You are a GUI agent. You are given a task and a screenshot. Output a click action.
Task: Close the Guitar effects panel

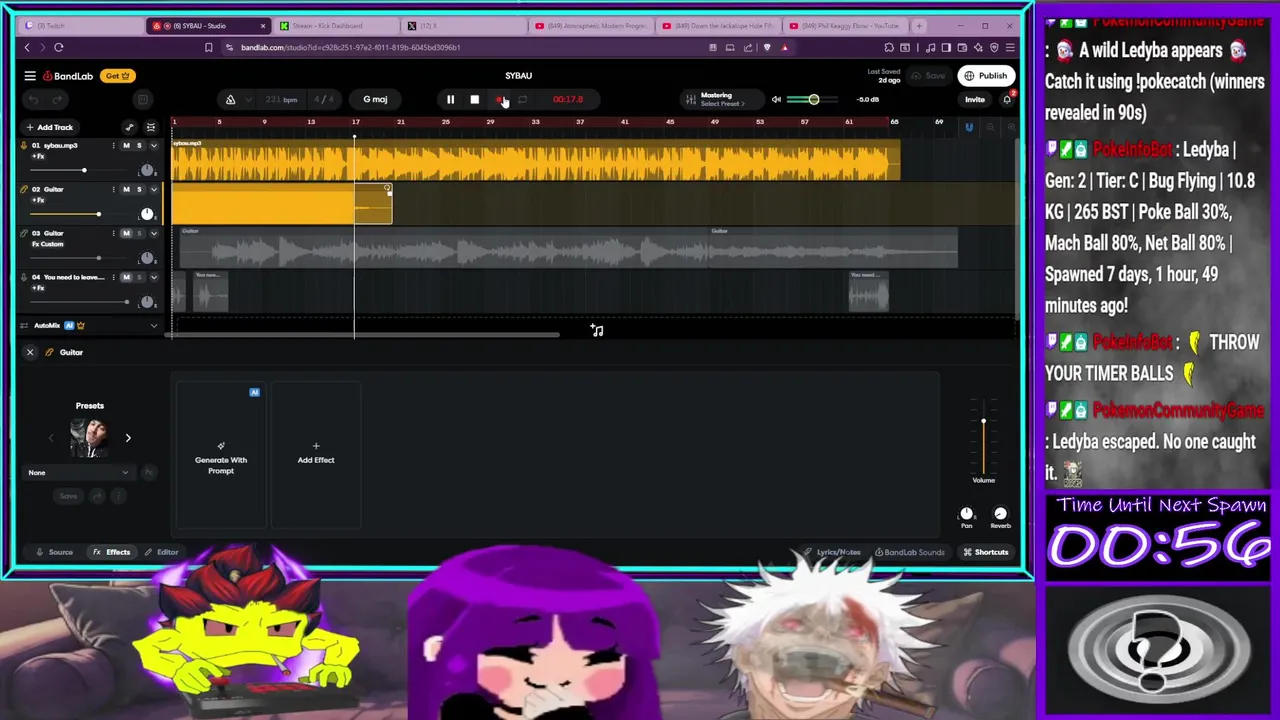pyautogui.click(x=30, y=352)
